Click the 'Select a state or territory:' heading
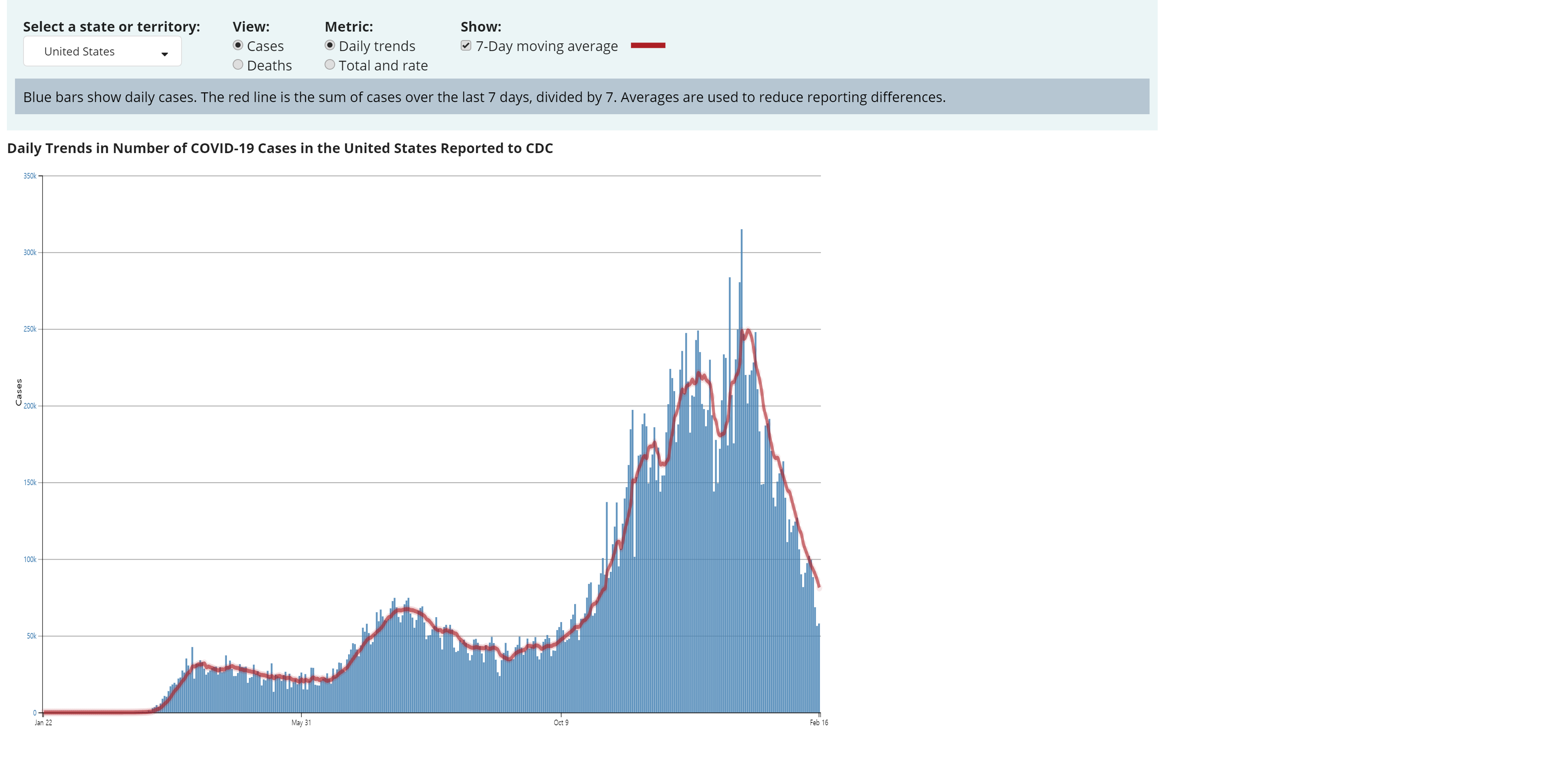This screenshot has width=1556, height=784. [111, 27]
